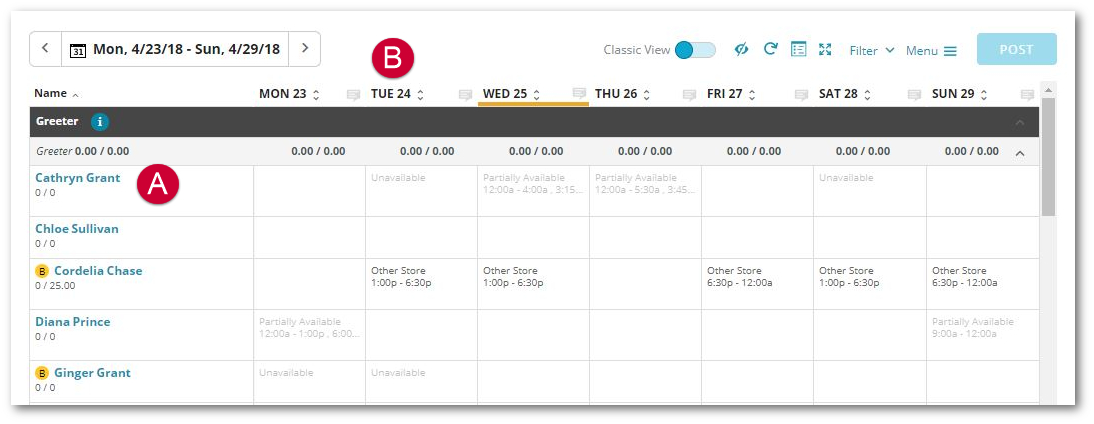Image resolution: width=1094 pixels, height=424 pixels.
Task: Click the refresh schedule icon
Action: 770,49
